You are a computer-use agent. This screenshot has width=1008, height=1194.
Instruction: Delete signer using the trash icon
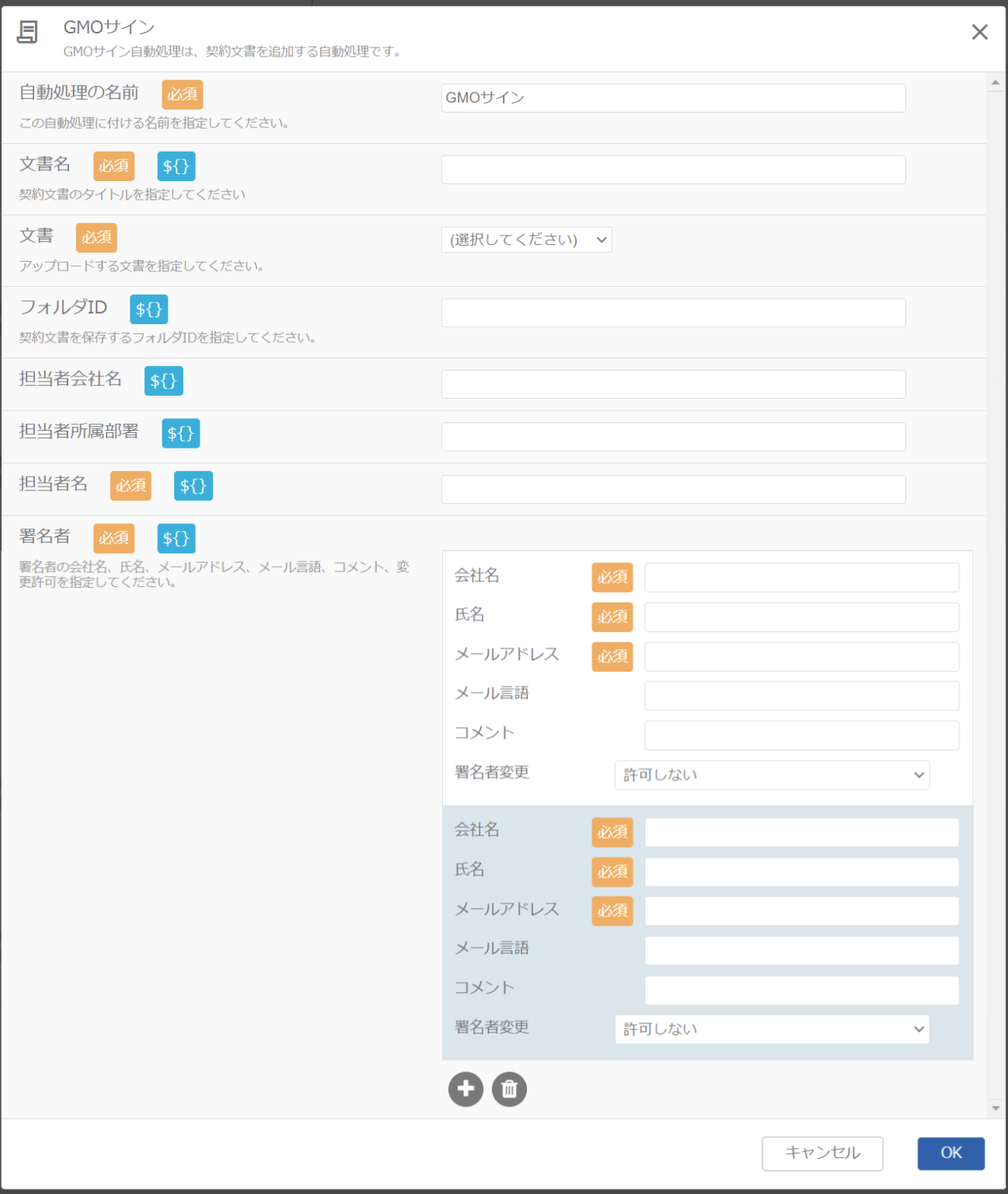(509, 1089)
